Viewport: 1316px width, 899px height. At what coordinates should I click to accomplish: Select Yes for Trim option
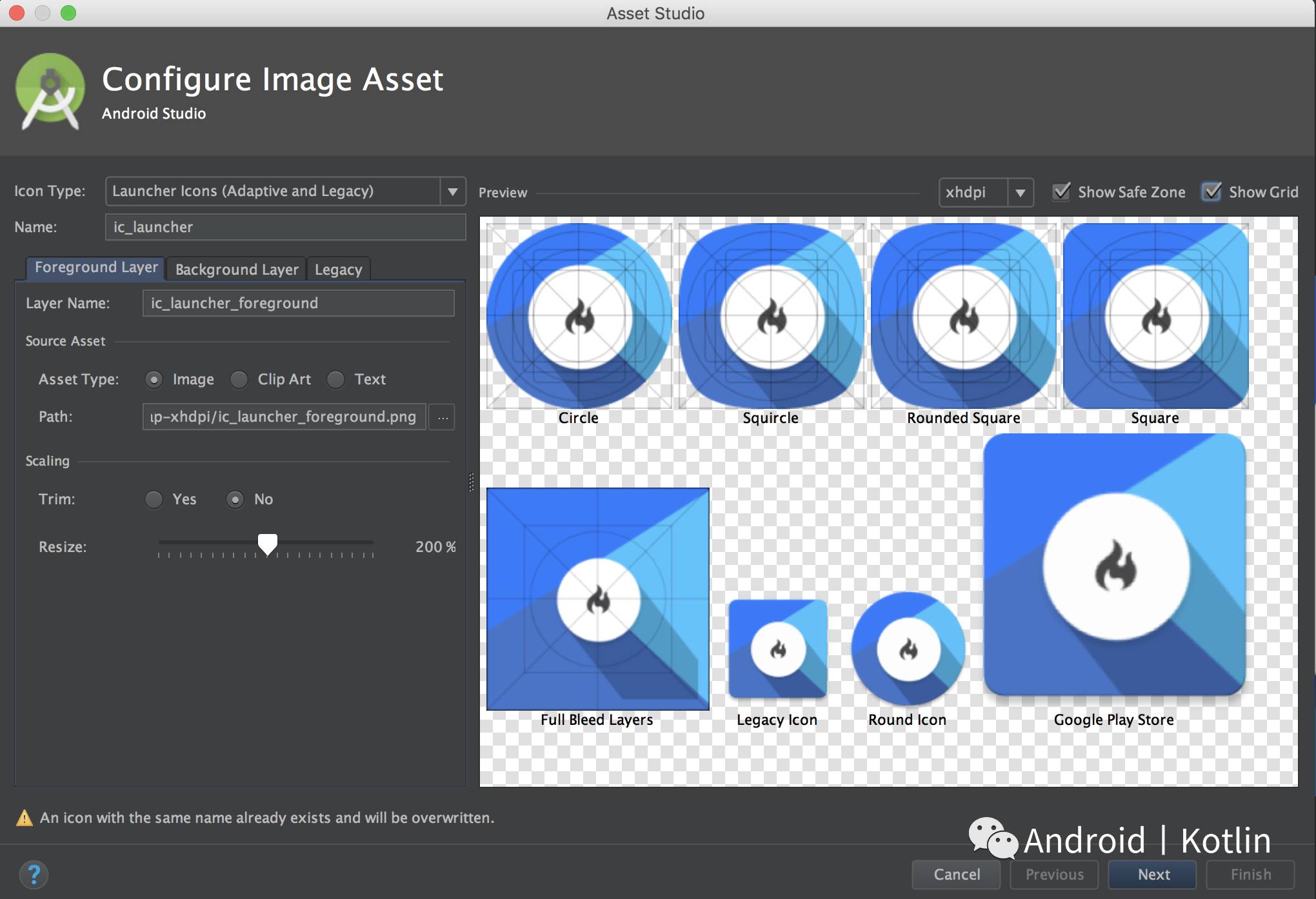pyautogui.click(x=154, y=499)
